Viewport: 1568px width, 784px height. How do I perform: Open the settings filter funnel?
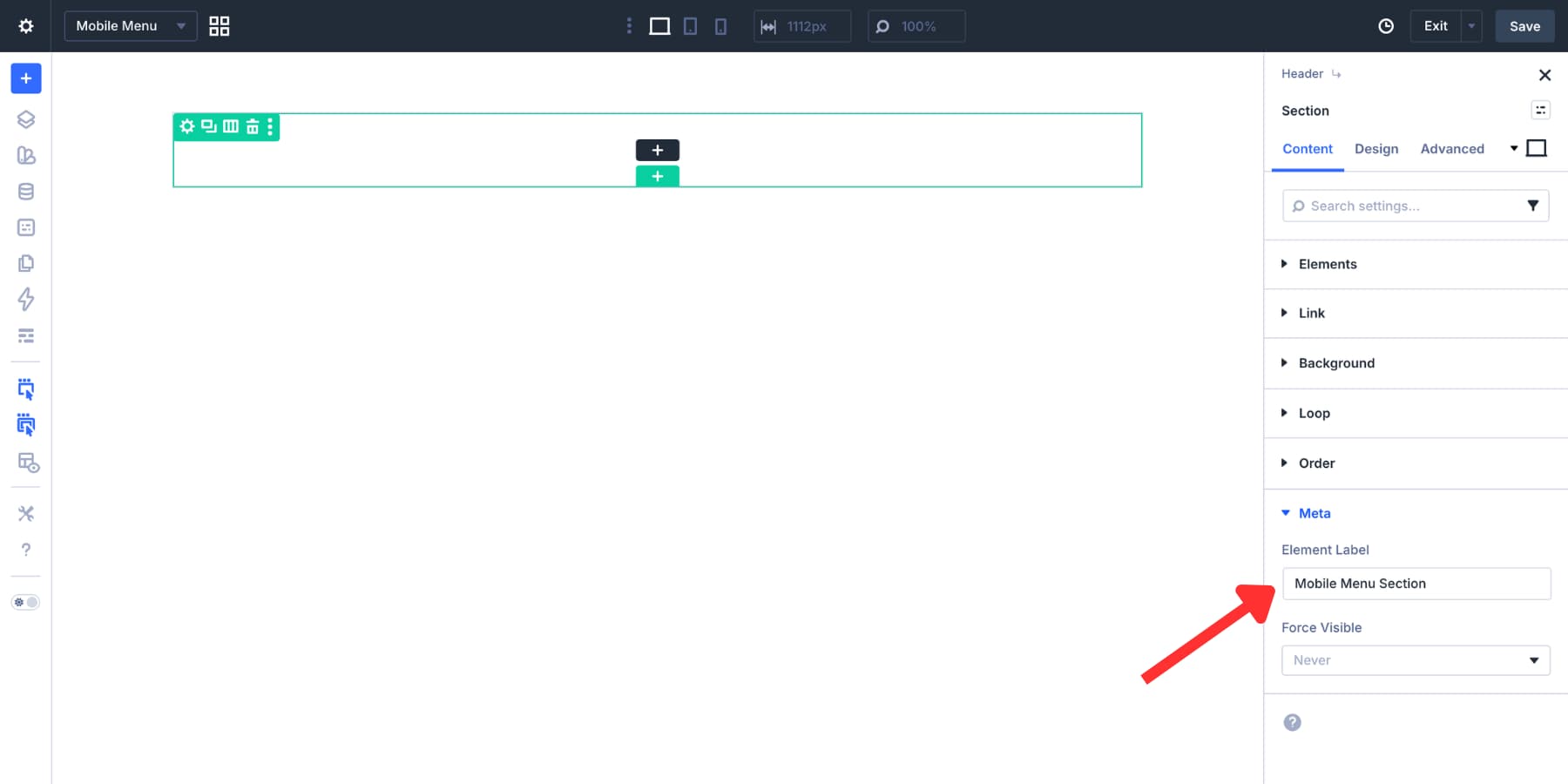tap(1533, 206)
